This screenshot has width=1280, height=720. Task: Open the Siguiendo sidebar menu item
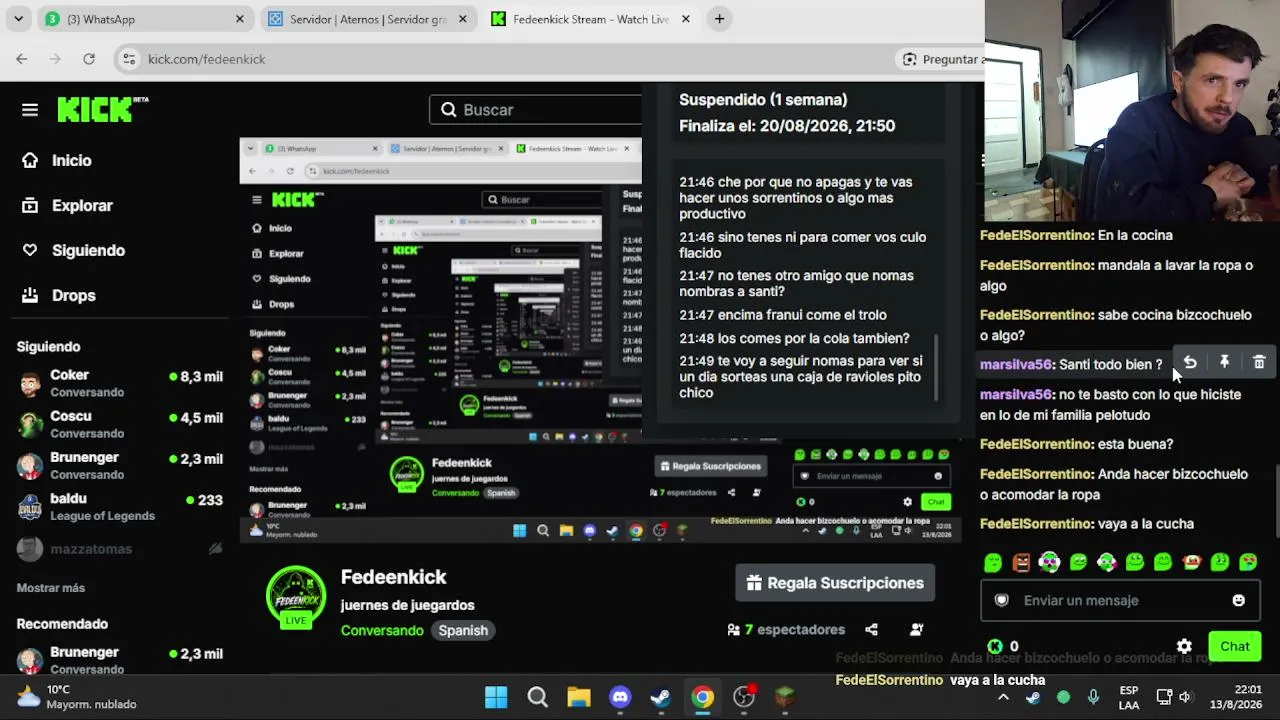pos(74,250)
